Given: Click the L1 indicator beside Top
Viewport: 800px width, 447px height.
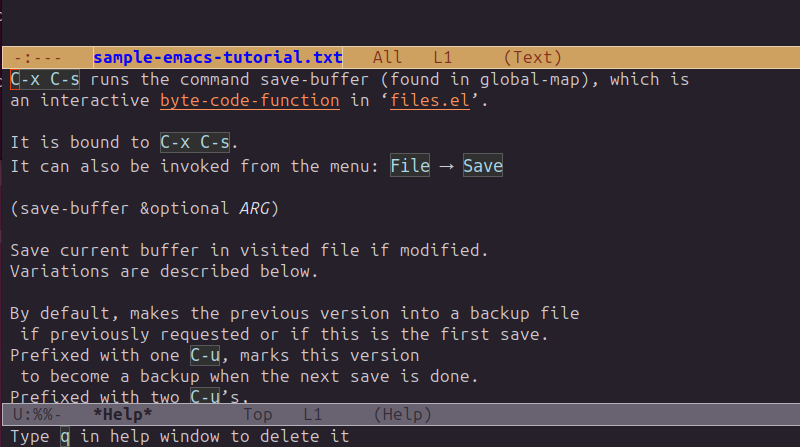Looking at the screenshot, I should pyautogui.click(x=313, y=414).
